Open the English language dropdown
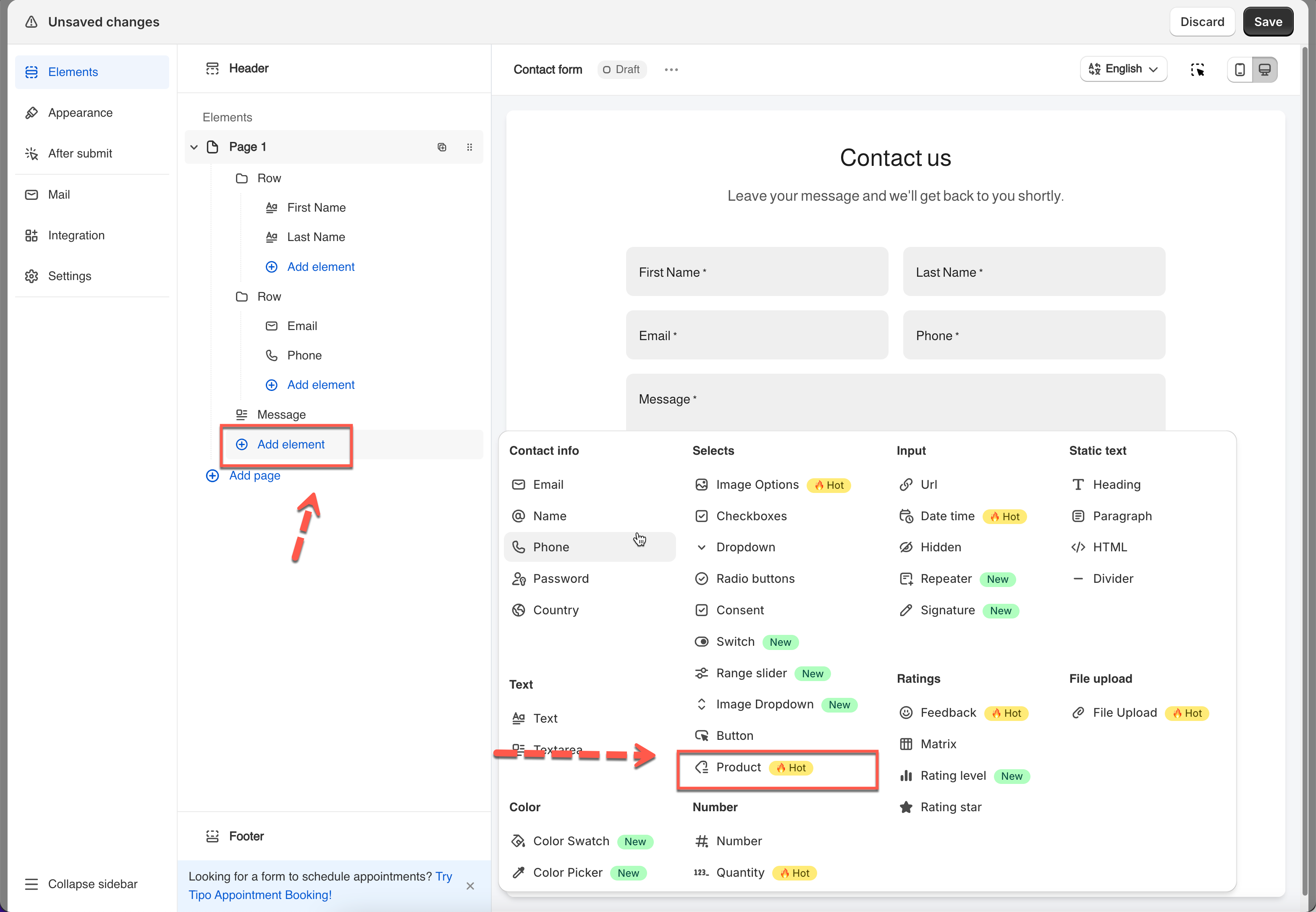Screen dimensions: 1316x912 [1123, 69]
